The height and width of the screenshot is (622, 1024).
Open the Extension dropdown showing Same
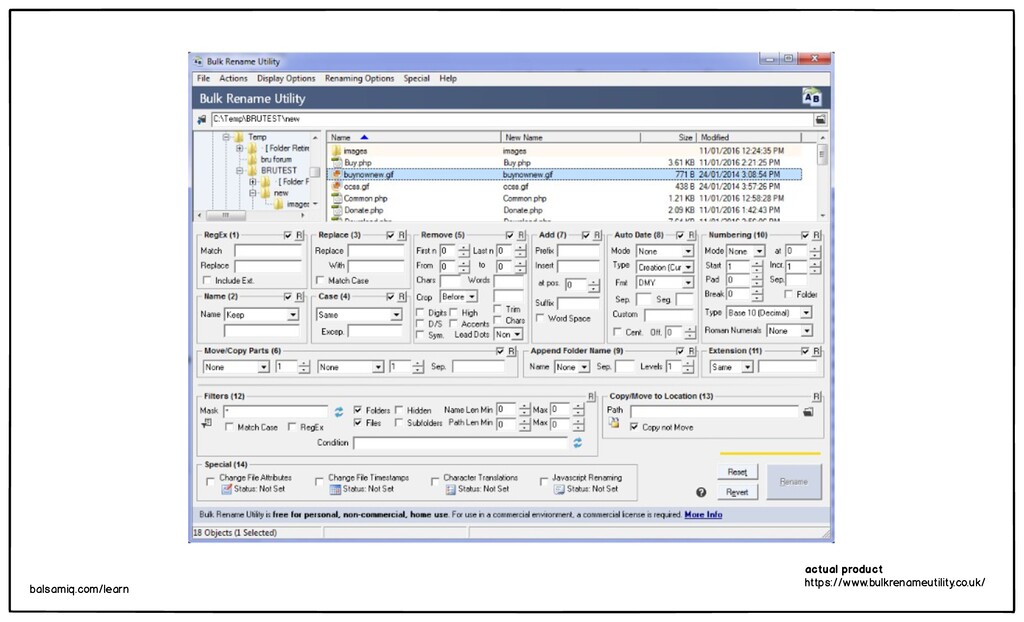(748, 368)
